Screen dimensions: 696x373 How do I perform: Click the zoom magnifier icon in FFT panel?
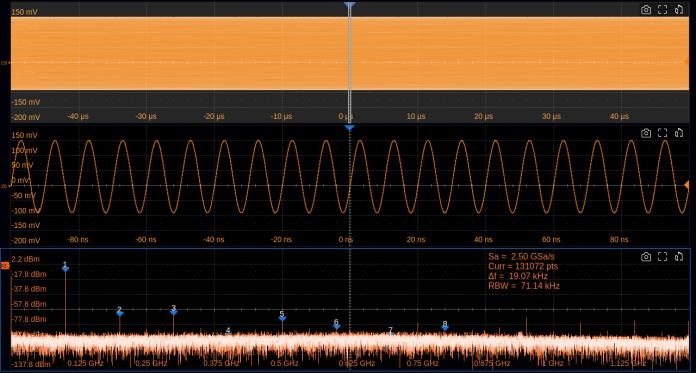[679, 257]
